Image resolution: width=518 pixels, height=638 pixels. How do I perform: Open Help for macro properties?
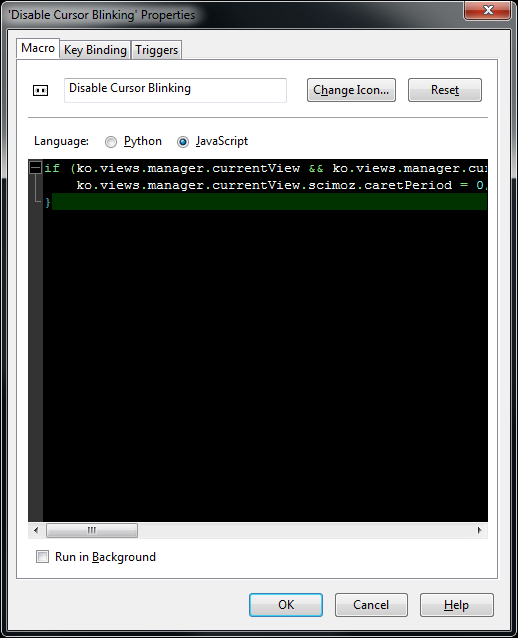pyautogui.click(x=457, y=605)
